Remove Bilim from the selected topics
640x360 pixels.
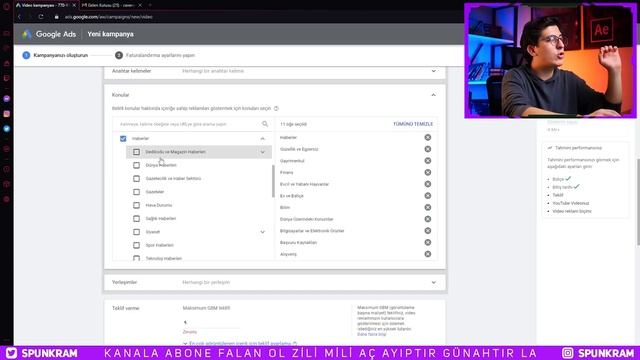click(x=427, y=207)
